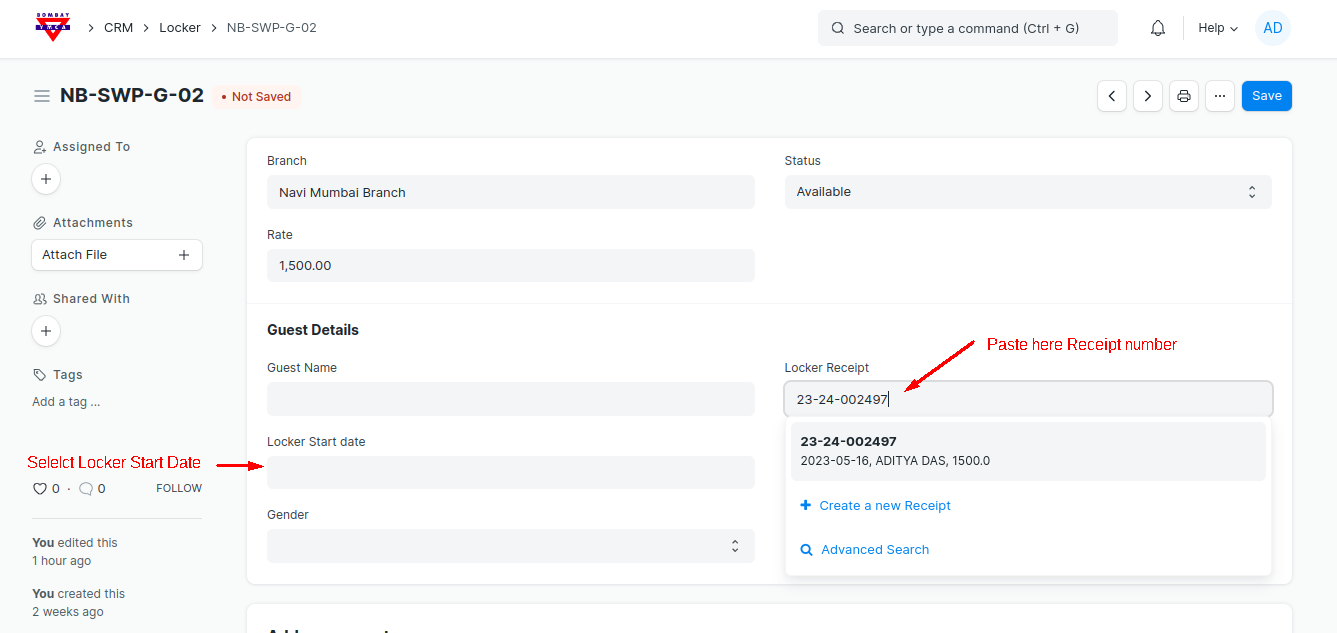Navigate to Locker breadcrumb

tap(180, 28)
